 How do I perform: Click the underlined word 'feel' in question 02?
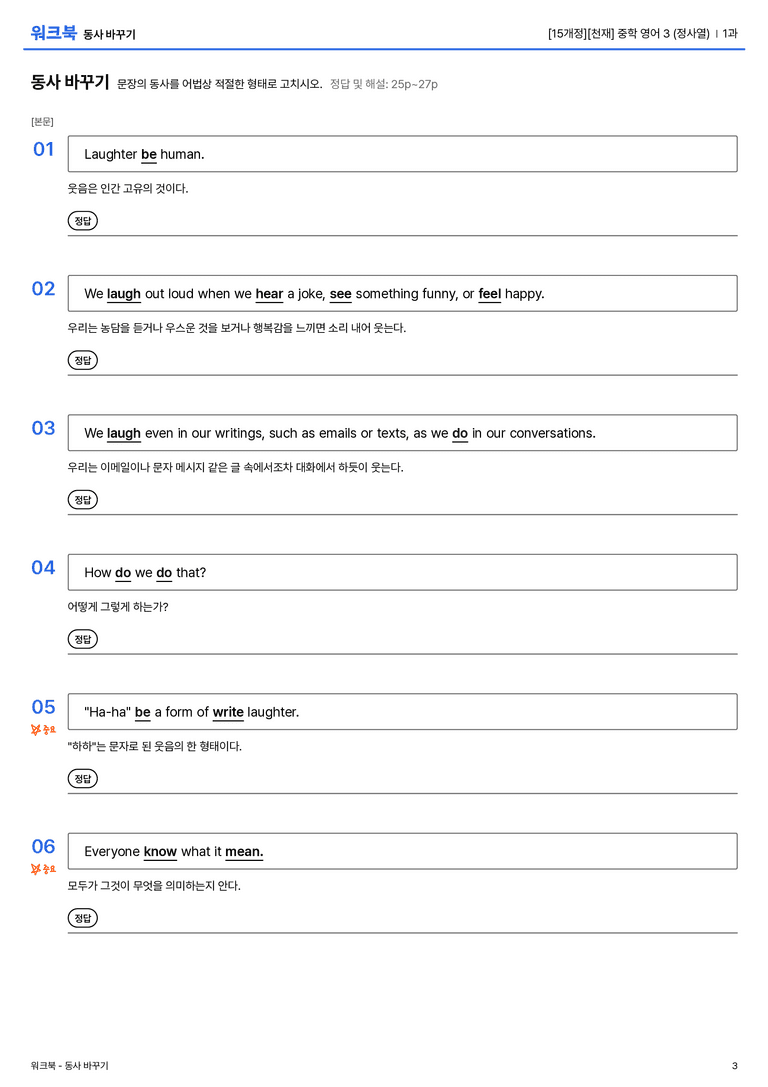click(x=489, y=294)
